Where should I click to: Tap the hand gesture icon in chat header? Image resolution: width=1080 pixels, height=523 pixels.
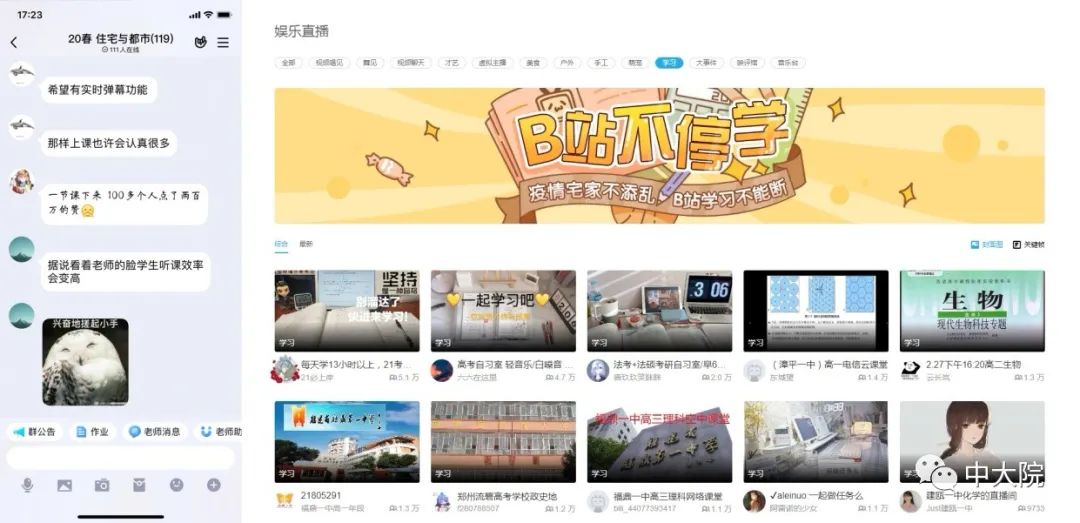200,42
